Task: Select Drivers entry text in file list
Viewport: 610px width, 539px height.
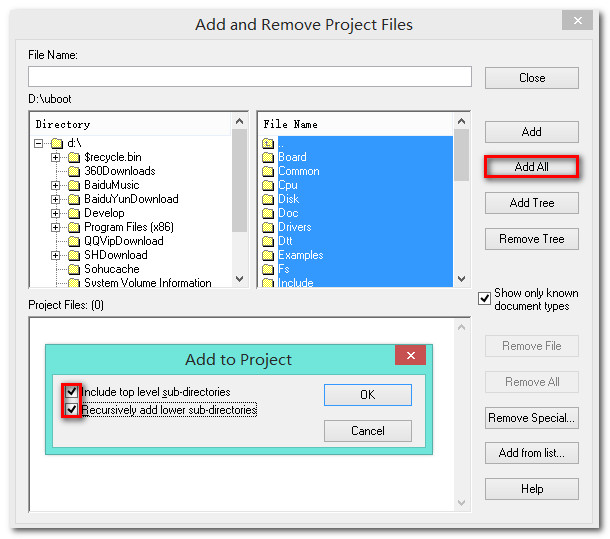Action: coord(295,227)
